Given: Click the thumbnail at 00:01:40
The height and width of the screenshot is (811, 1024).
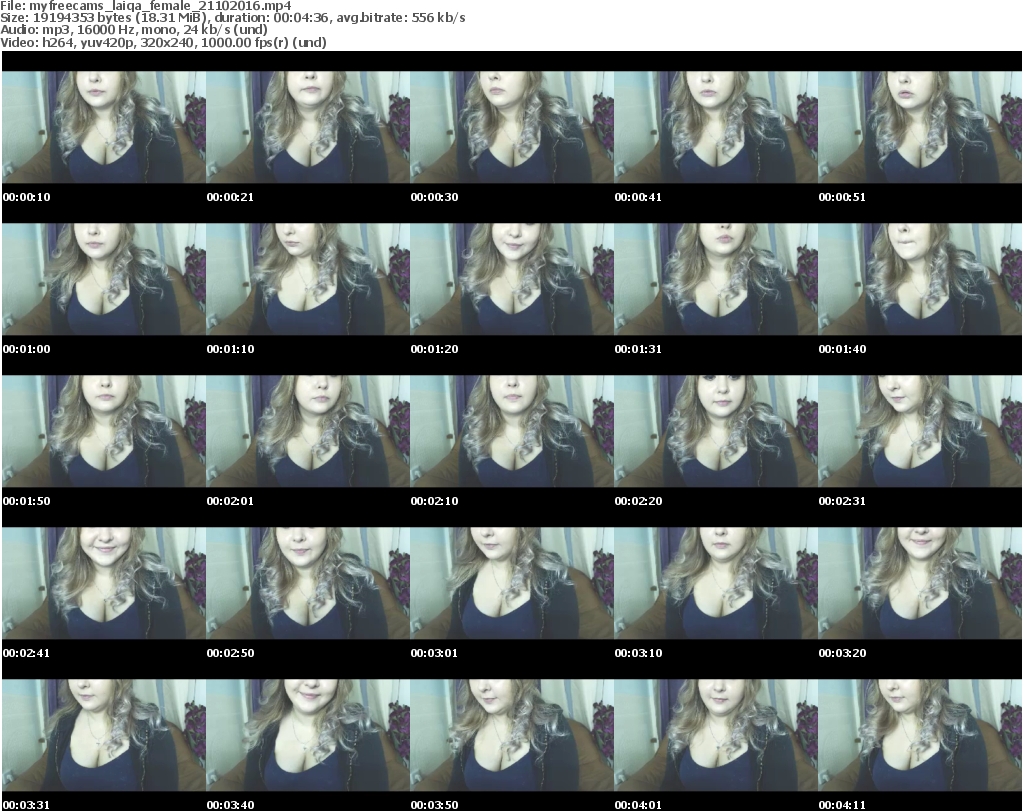Looking at the screenshot, I should tap(920, 279).
